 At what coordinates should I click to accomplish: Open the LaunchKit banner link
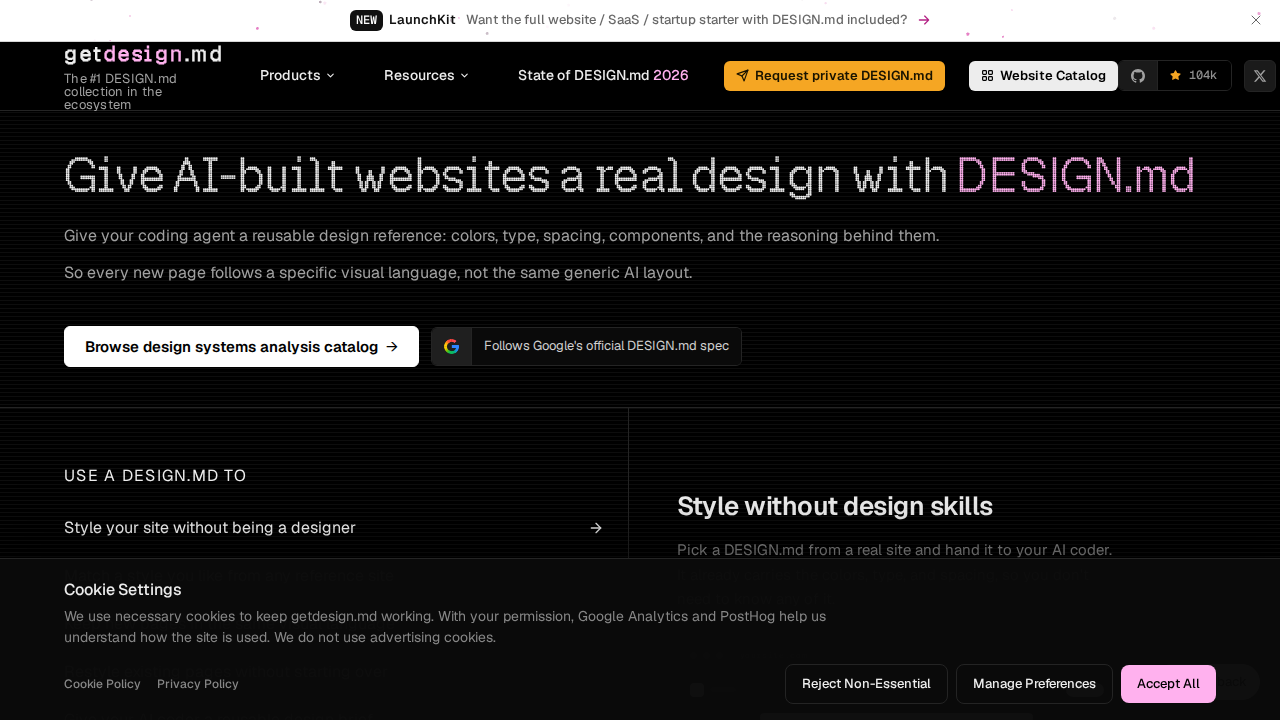(x=640, y=20)
